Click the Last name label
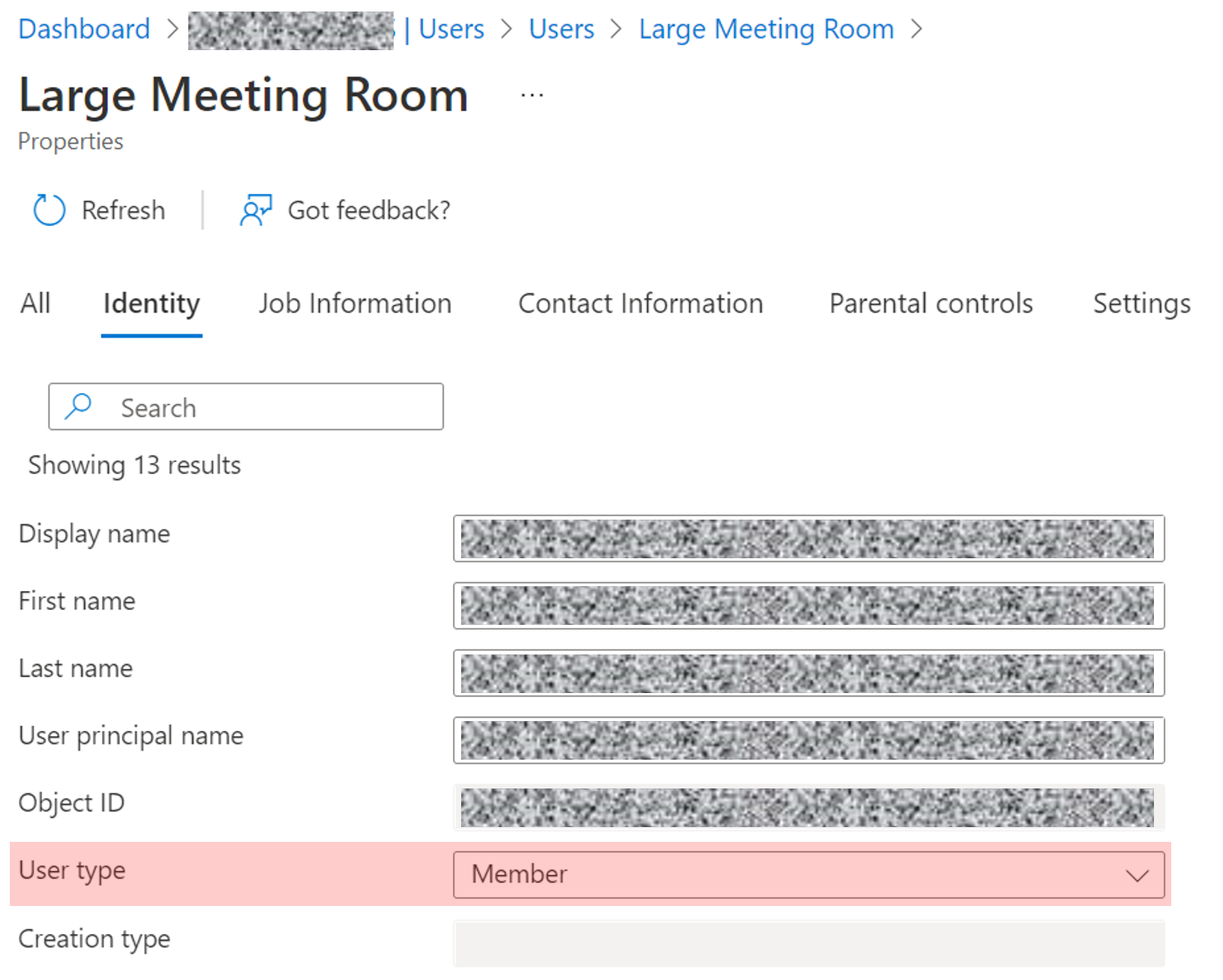Screen dimensions: 1223x980 (x=76, y=668)
